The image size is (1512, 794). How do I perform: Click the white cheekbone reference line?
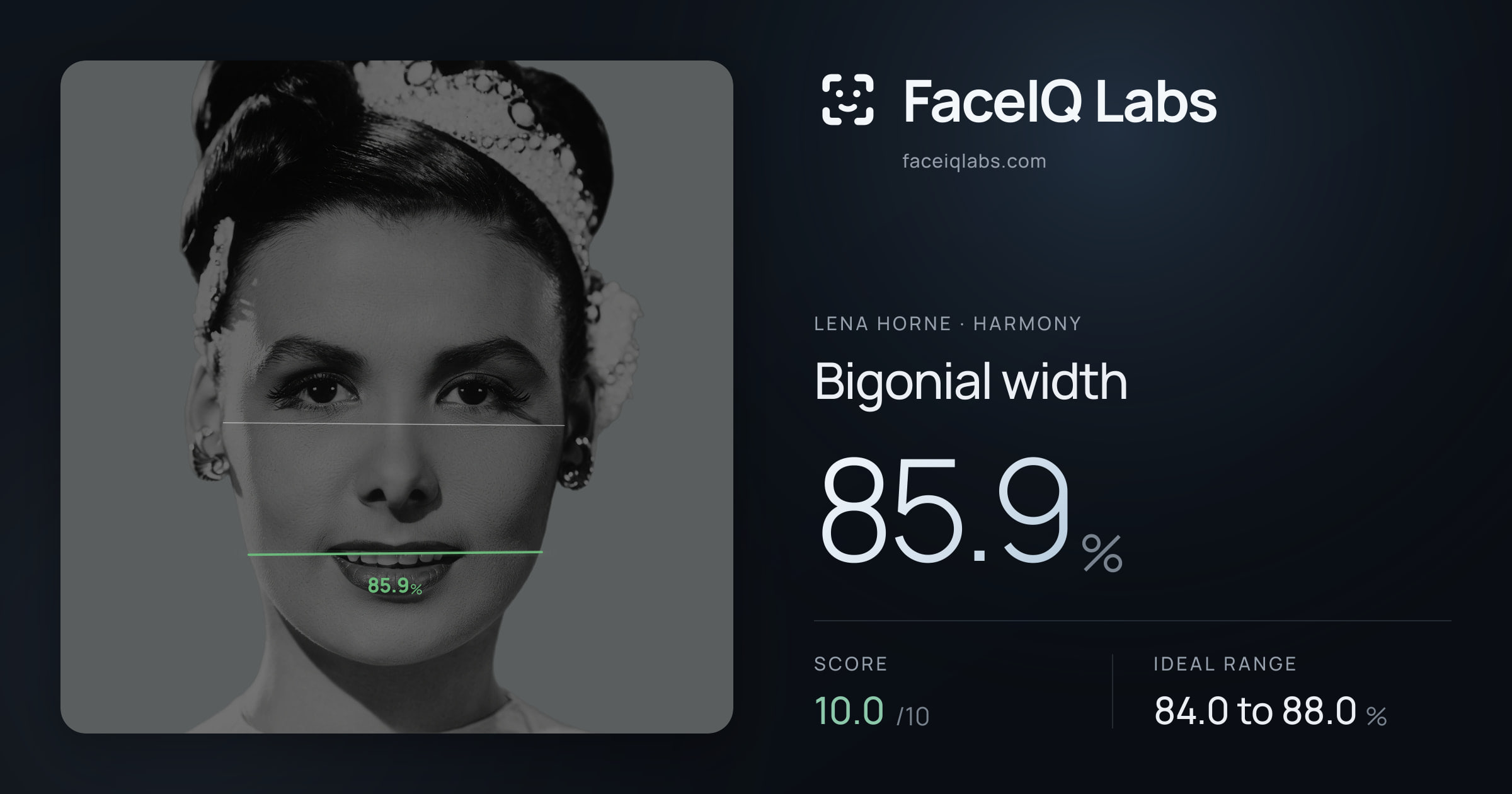[394, 424]
